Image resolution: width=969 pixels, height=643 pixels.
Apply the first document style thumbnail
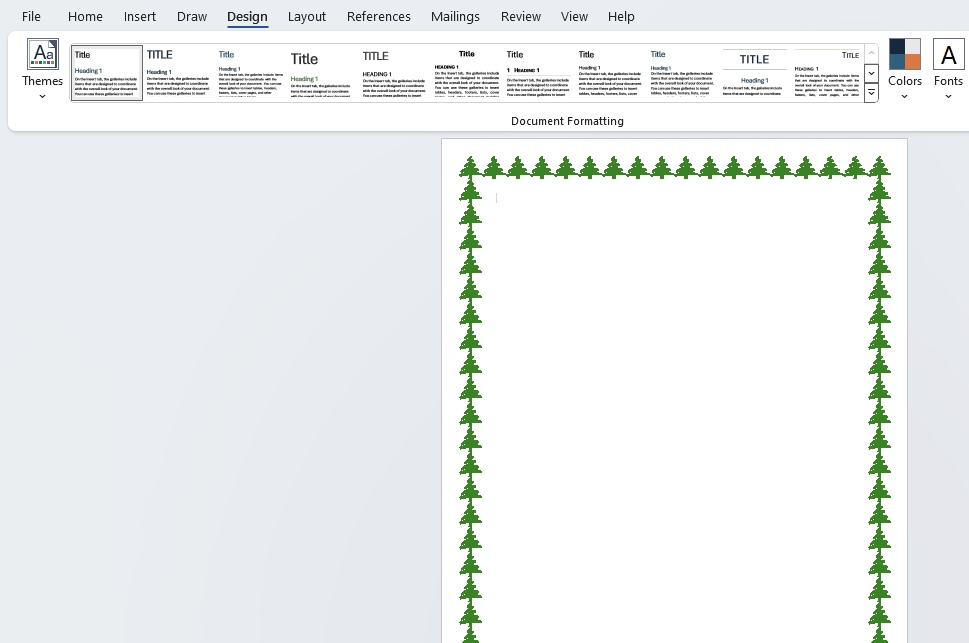click(x=107, y=72)
